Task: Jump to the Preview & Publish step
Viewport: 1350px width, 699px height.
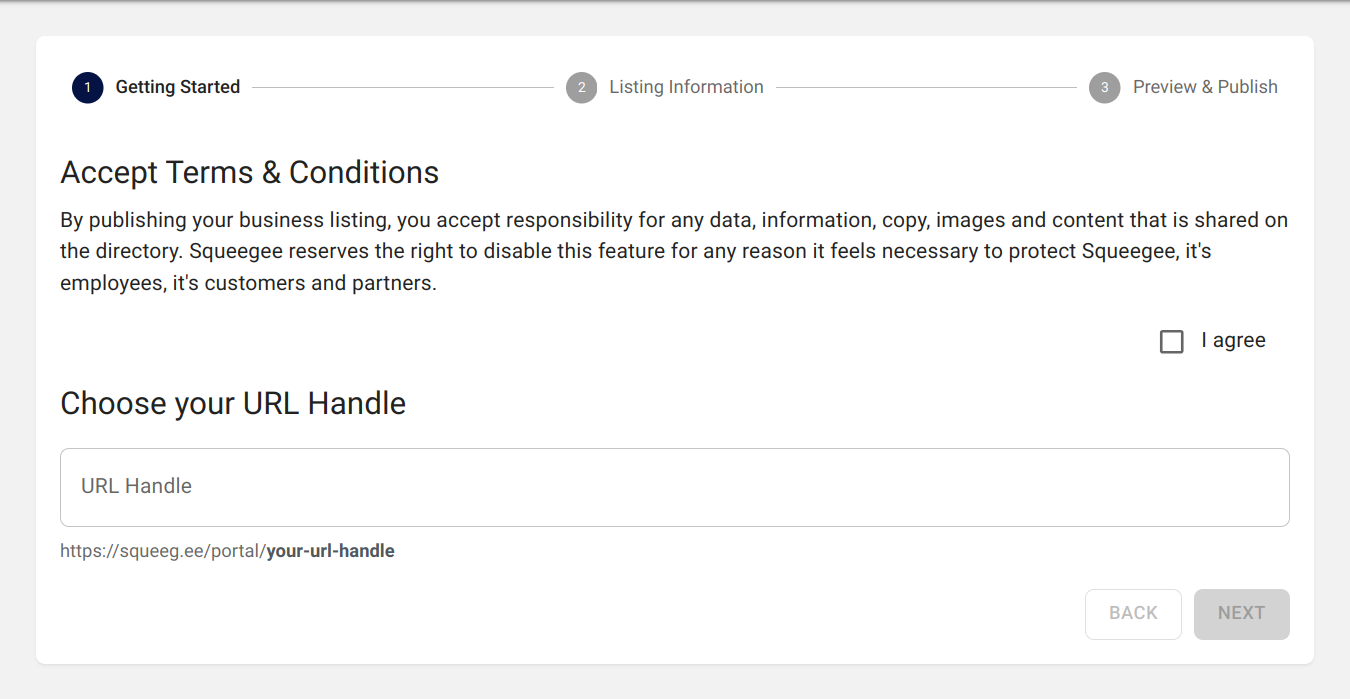Action: 1205,87
